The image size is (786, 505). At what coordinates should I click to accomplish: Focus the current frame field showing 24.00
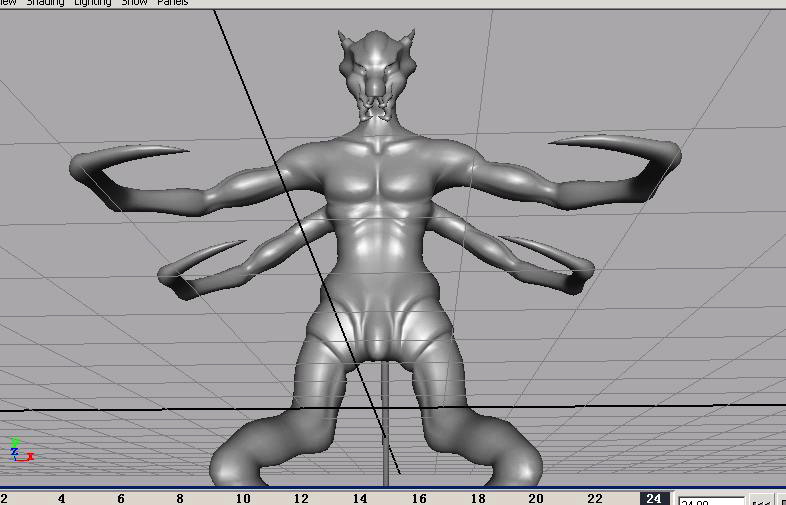pos(711,501)
